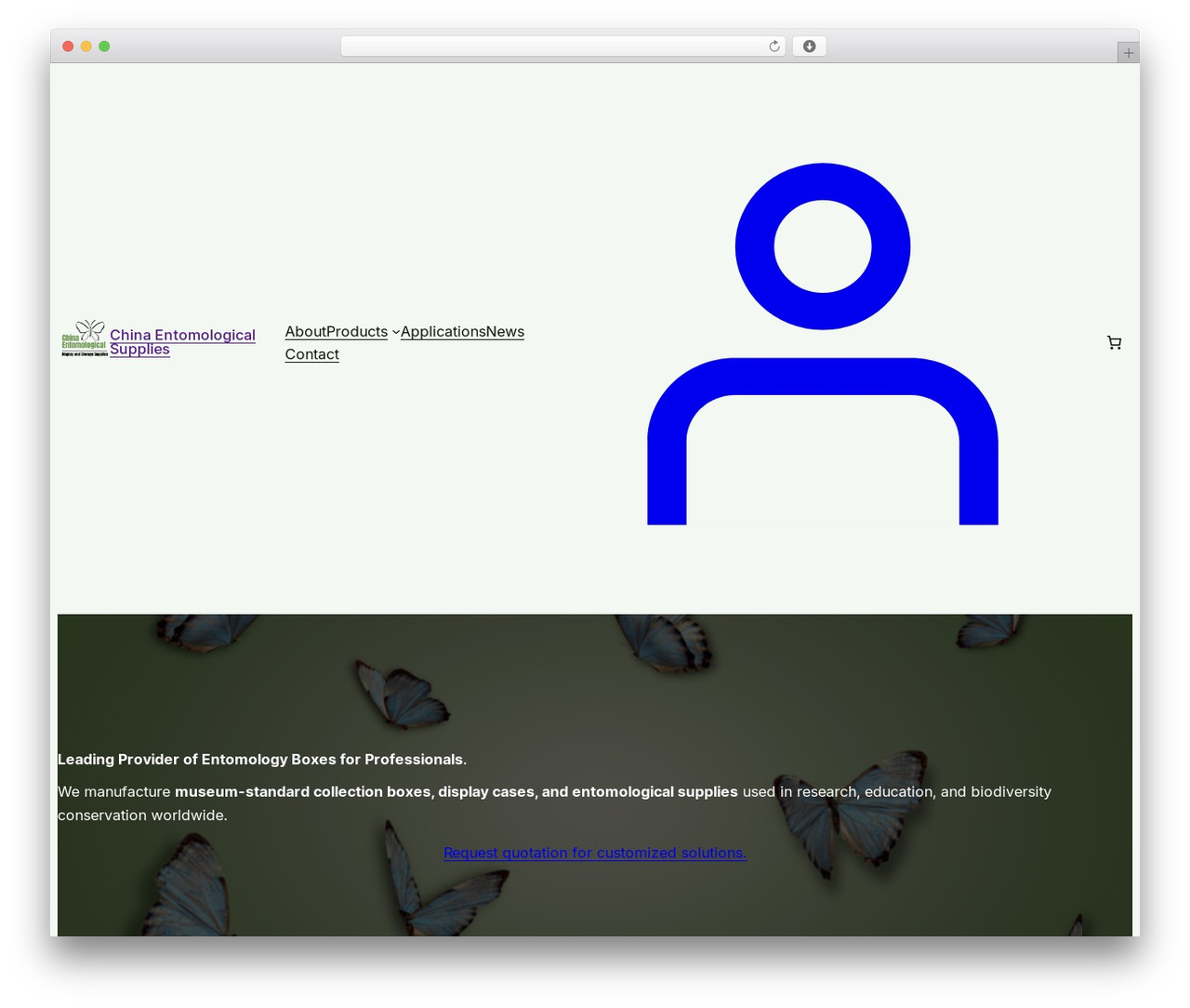
Task: Expand the Products submenu chevron
Action: pos(395,332)
